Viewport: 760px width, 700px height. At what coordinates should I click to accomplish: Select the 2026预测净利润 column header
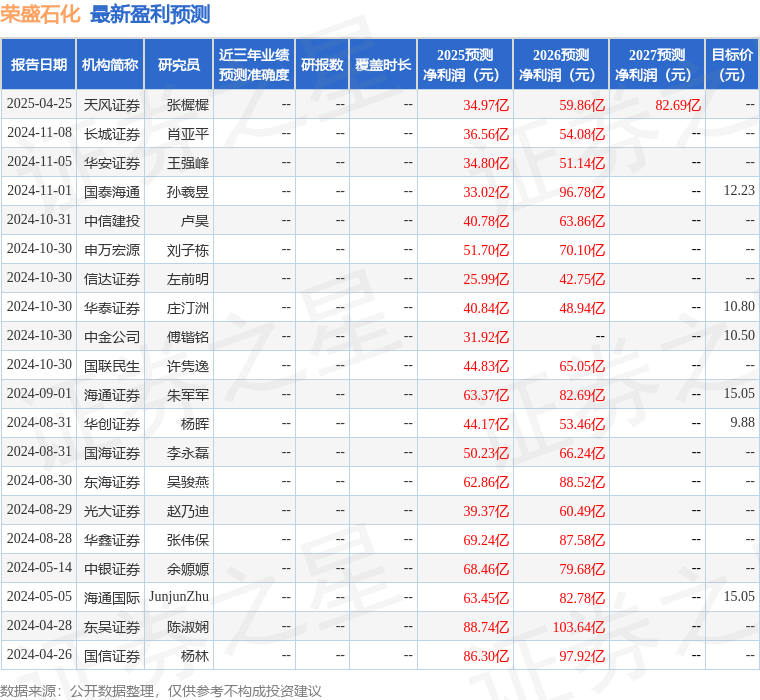click(561, 64)
